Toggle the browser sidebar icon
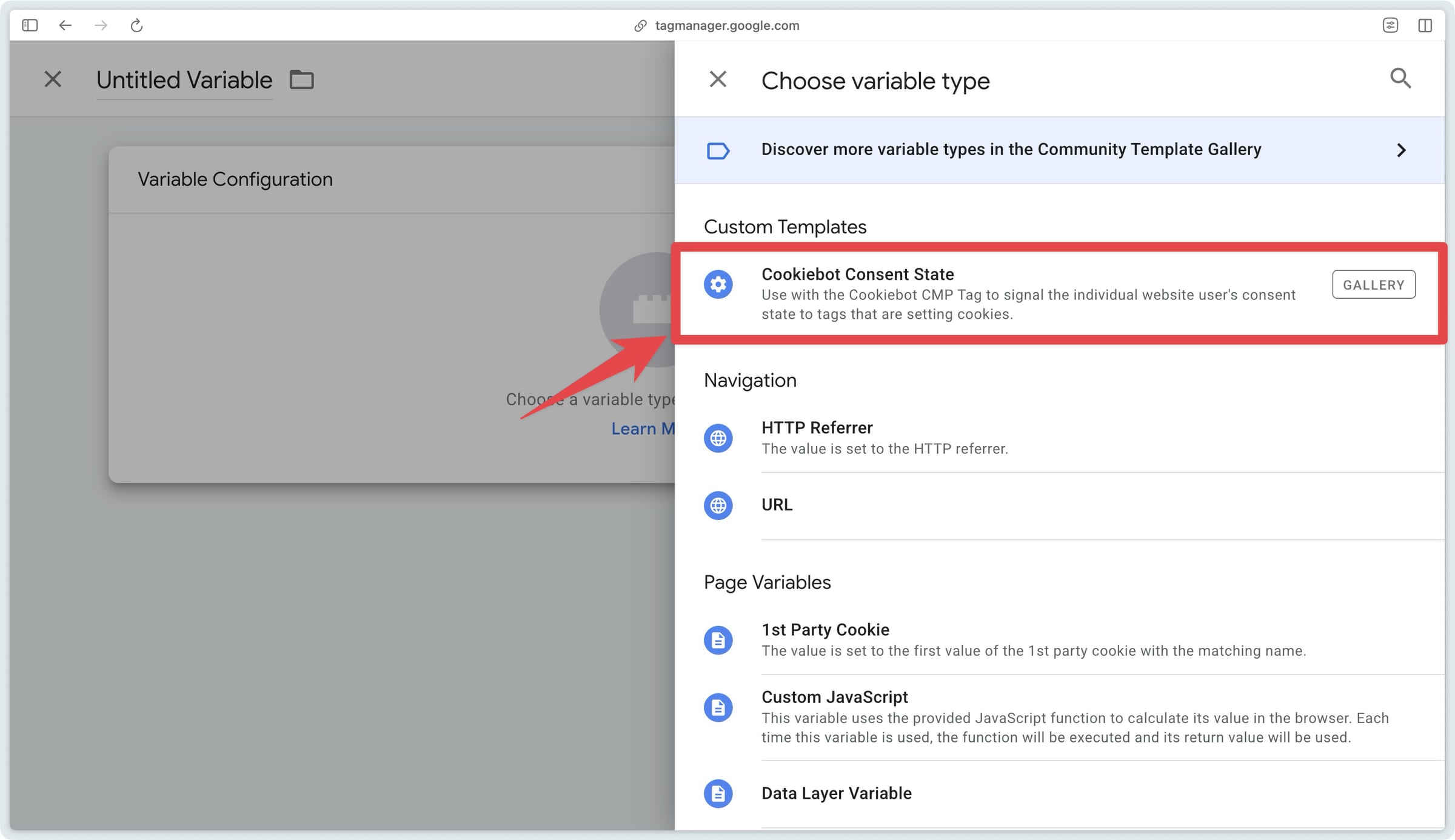 pos(30,25)
